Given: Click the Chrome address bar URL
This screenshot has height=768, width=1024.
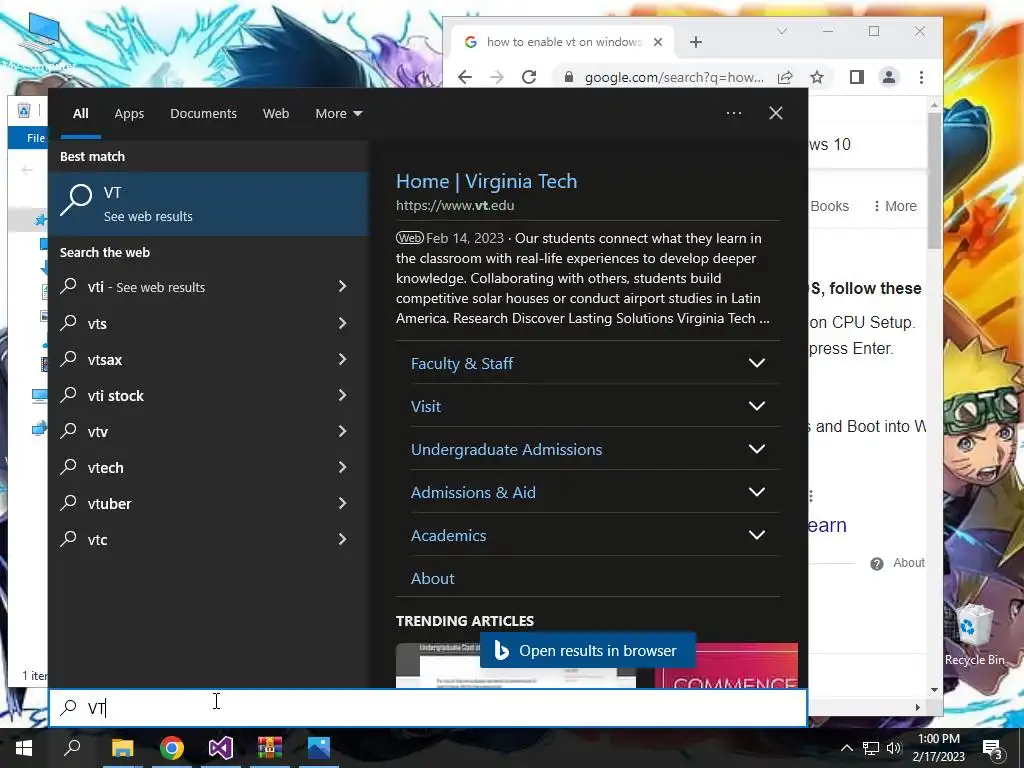Looking at the screenshot, I should [x=674, y=77].
